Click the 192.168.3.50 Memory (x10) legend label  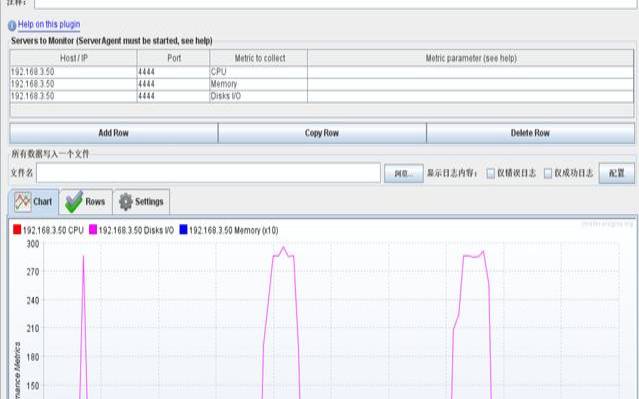(234, 230)
